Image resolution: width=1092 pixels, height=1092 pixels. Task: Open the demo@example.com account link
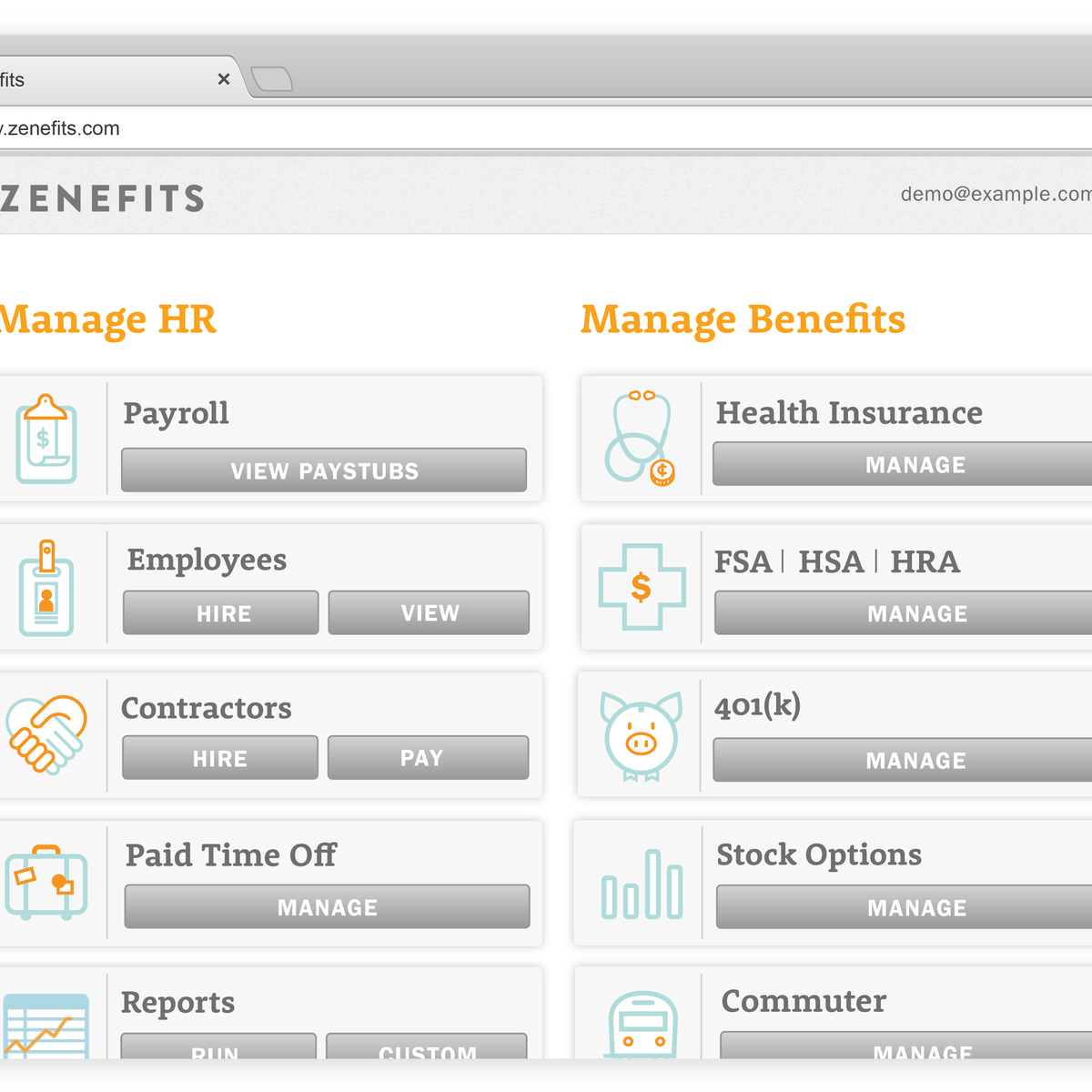click(996, 194)
